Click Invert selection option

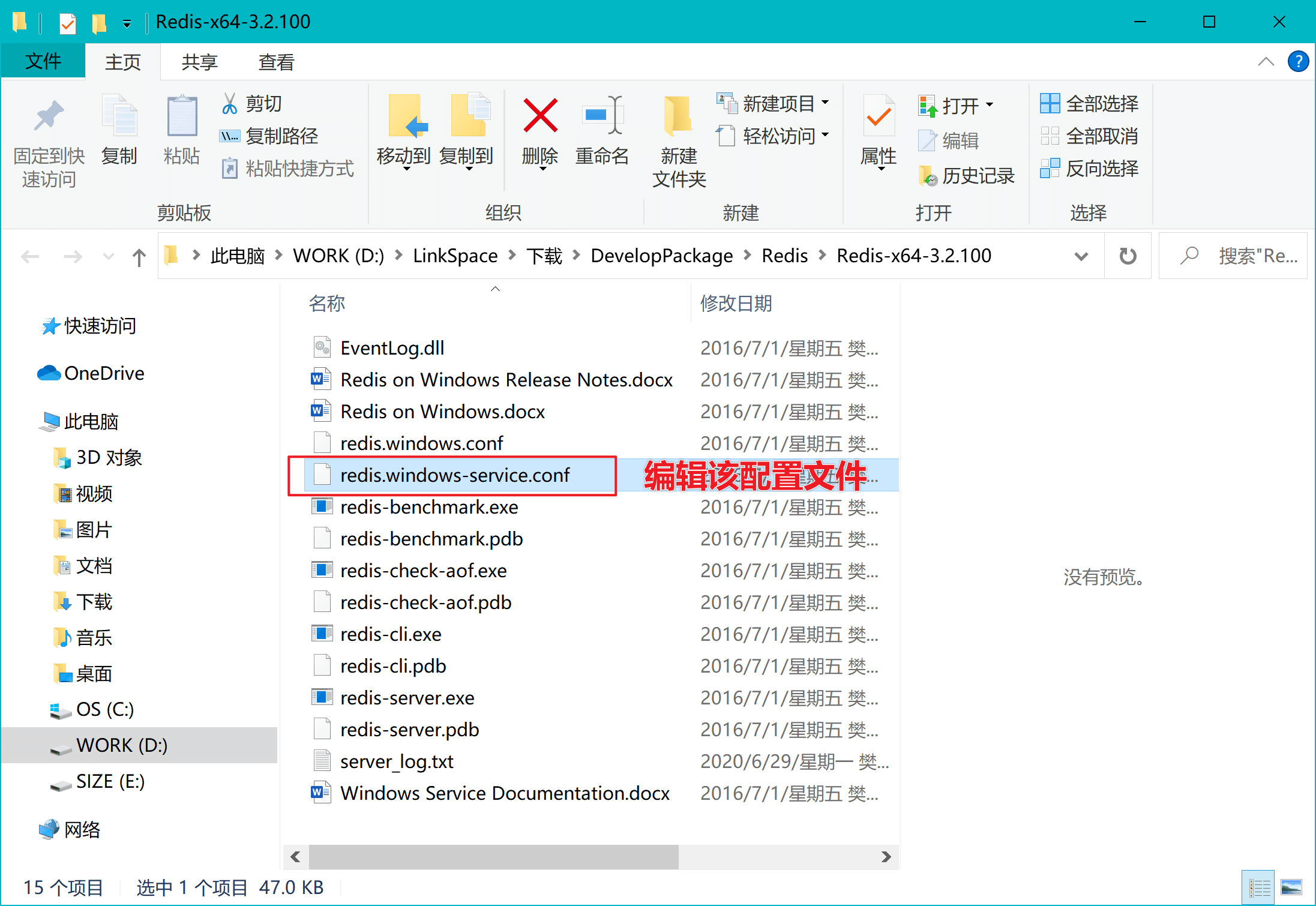coord(1089,169)
